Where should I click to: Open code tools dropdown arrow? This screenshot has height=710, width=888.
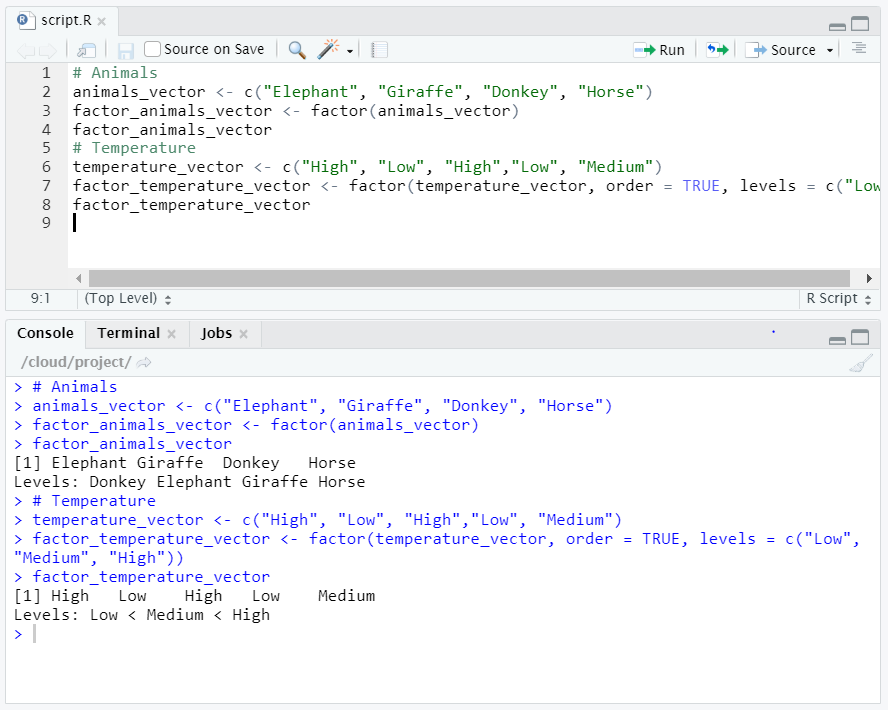click(x=350, y=51)
